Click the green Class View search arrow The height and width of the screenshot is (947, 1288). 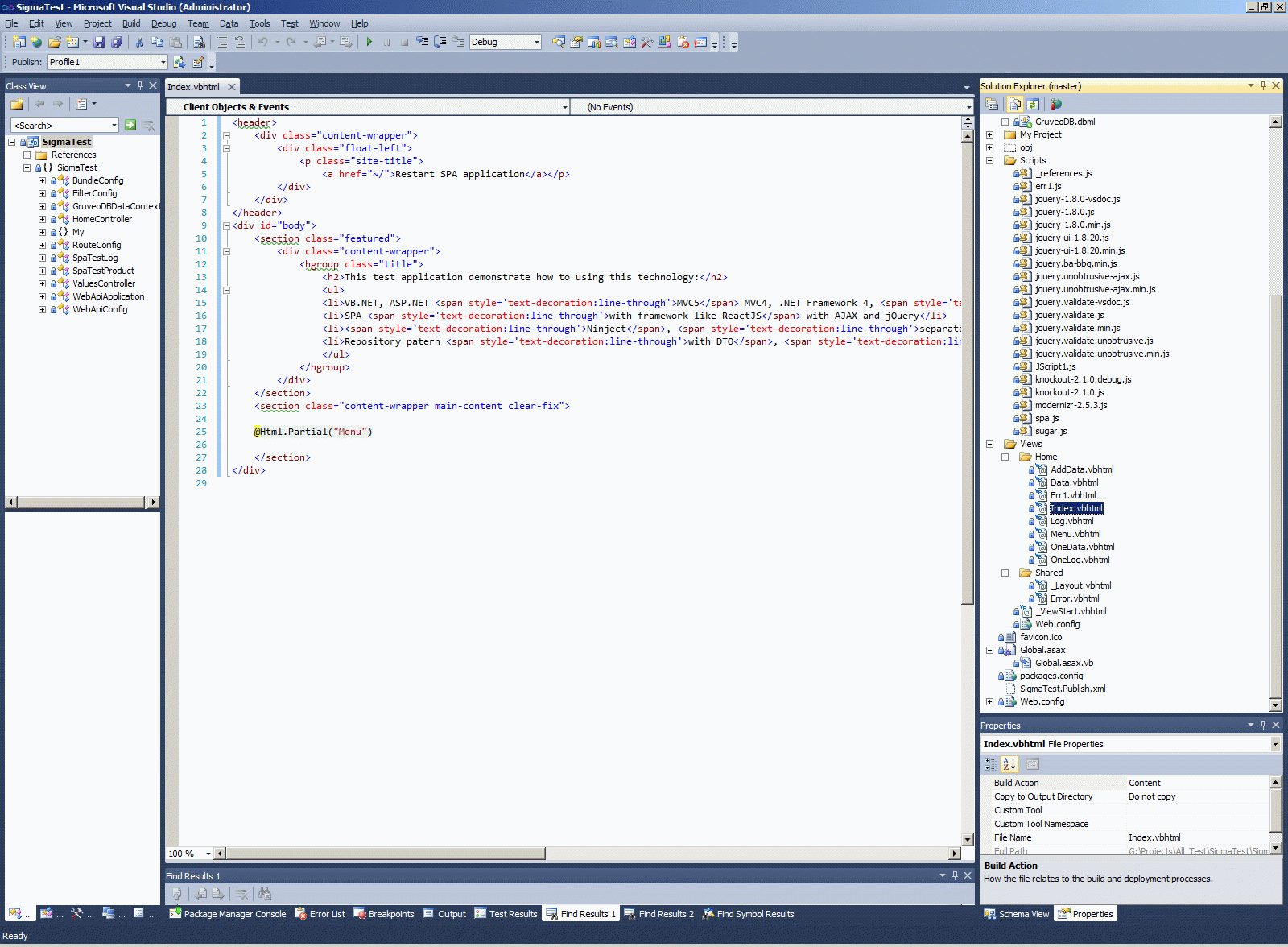[x=130, y=125]
